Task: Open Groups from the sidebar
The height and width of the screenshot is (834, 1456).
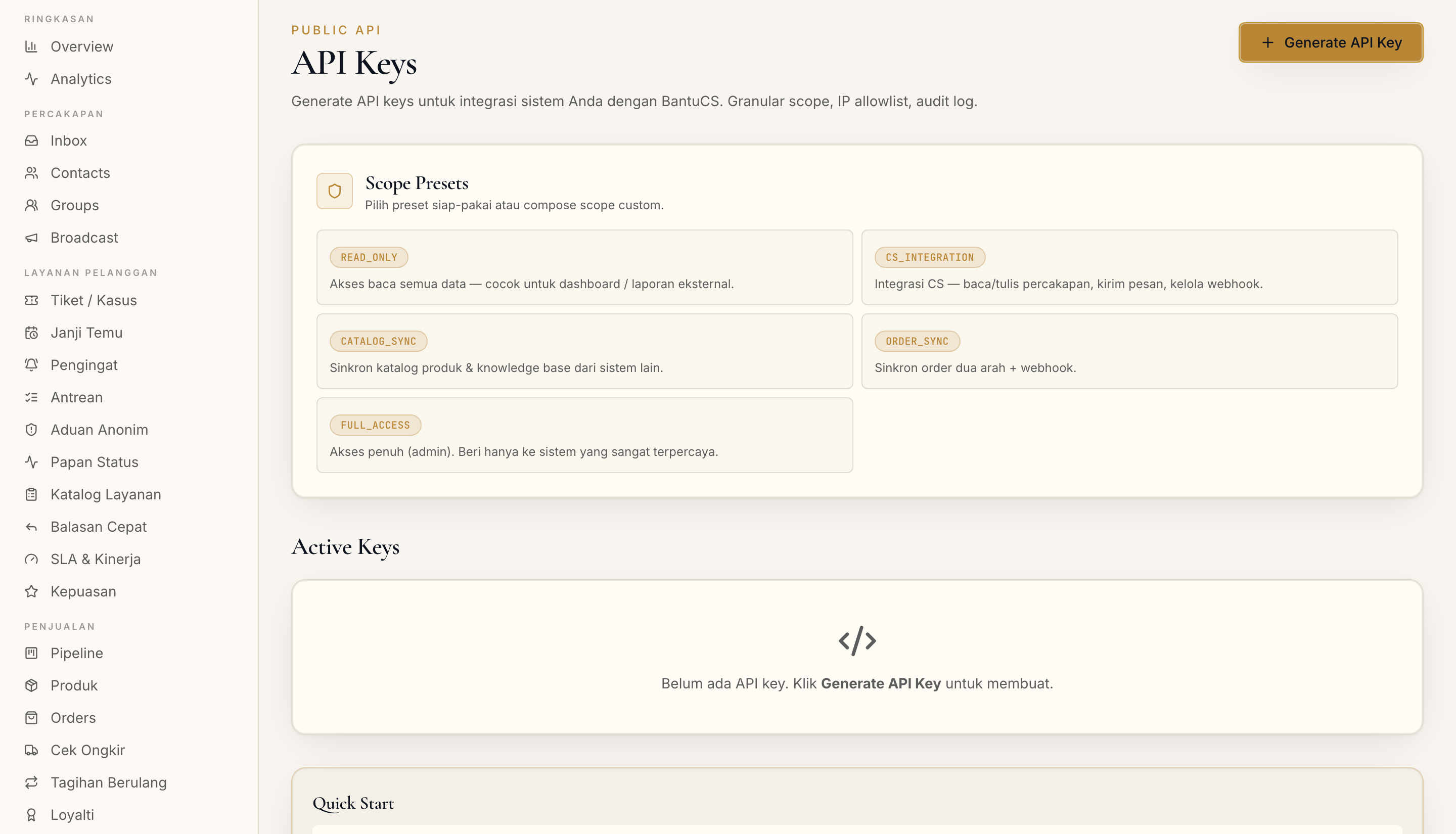Action: point(74,205)
